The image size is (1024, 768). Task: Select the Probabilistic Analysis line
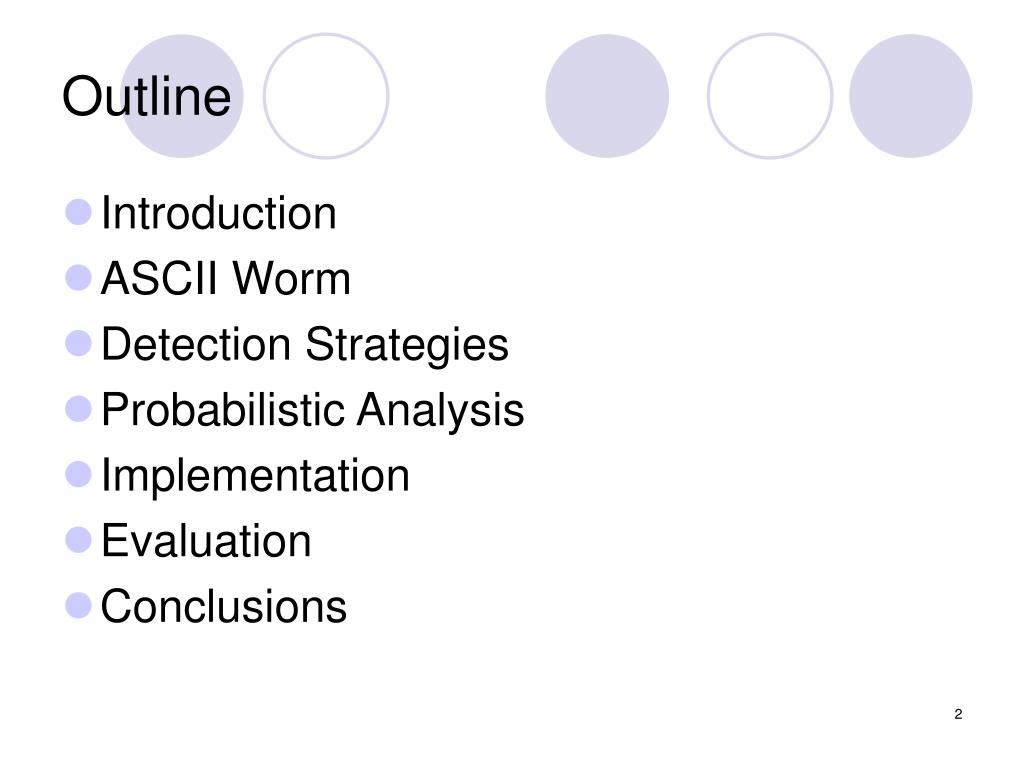313,411
